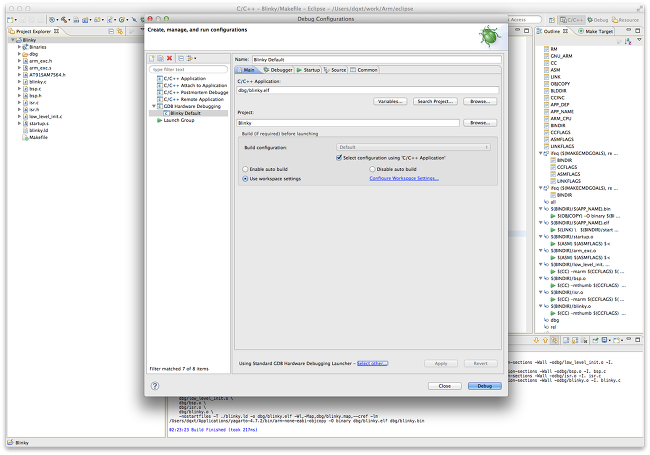Click the green bug icon in dialog header

pos(490,36)
